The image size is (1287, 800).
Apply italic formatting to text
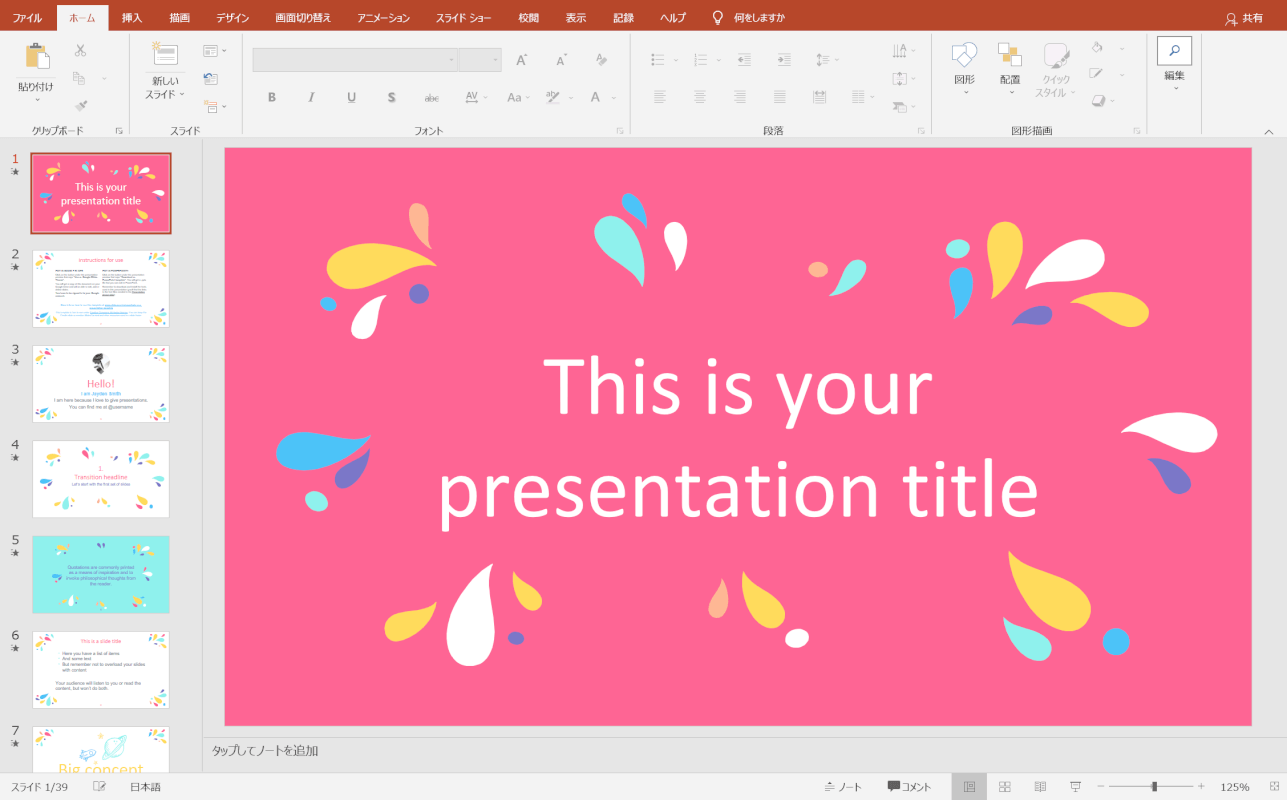[311, 96]
